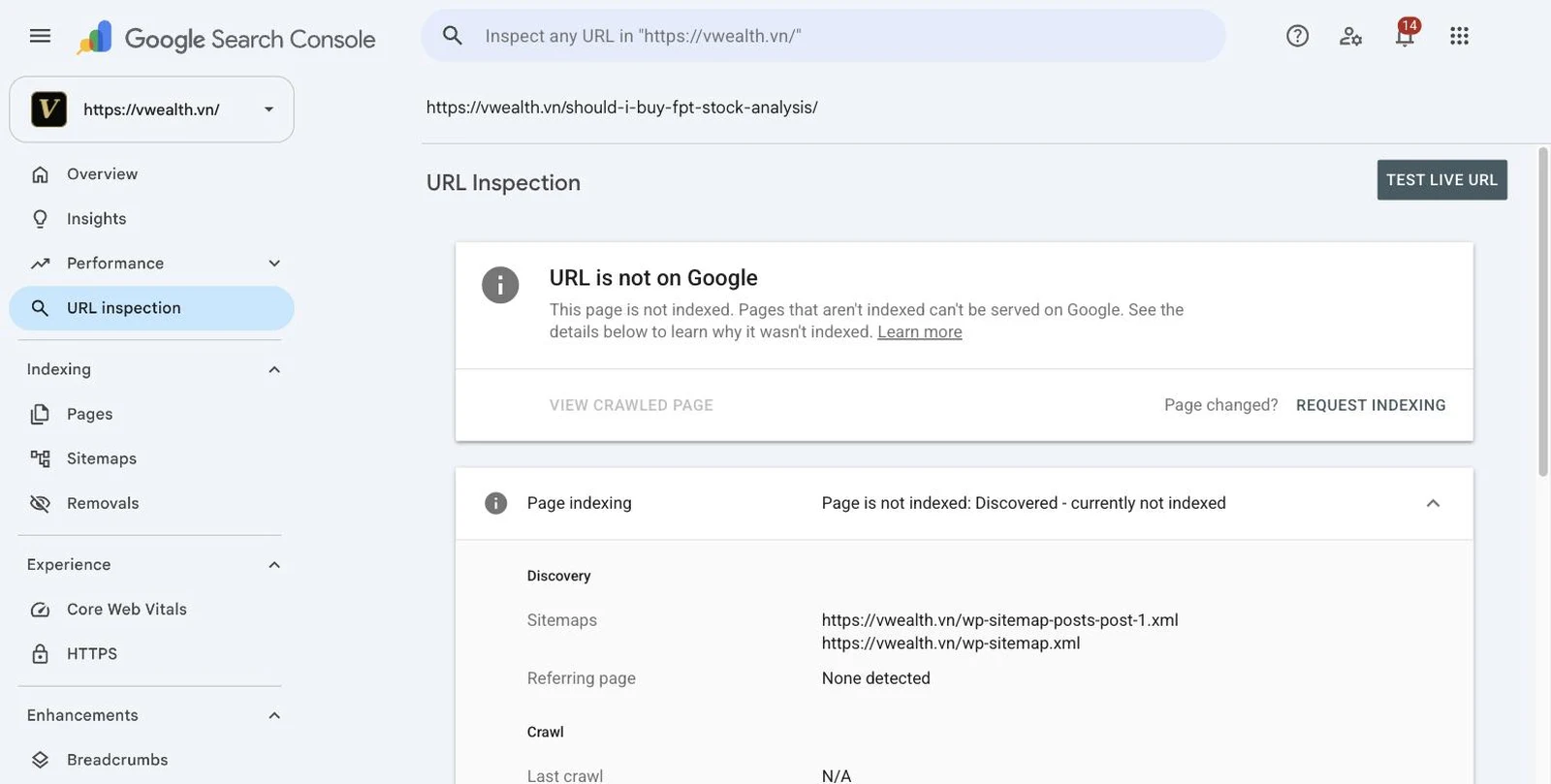Image resolution: width=1551 pixels, height=784 pixels.
Task: Click the Overview home icon
Action: coord(40,174)
